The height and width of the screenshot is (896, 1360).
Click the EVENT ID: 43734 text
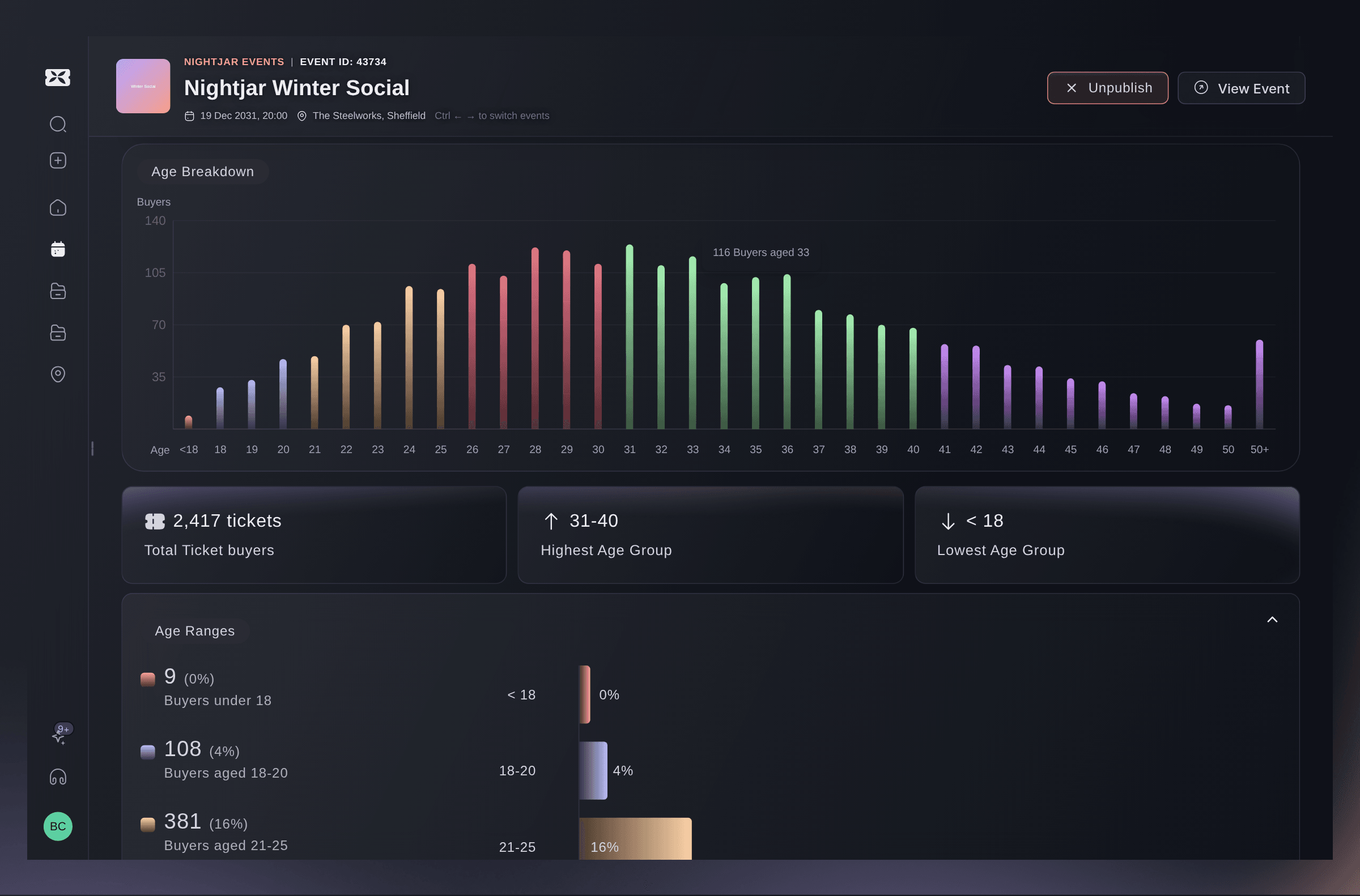(x=343, y=62)
